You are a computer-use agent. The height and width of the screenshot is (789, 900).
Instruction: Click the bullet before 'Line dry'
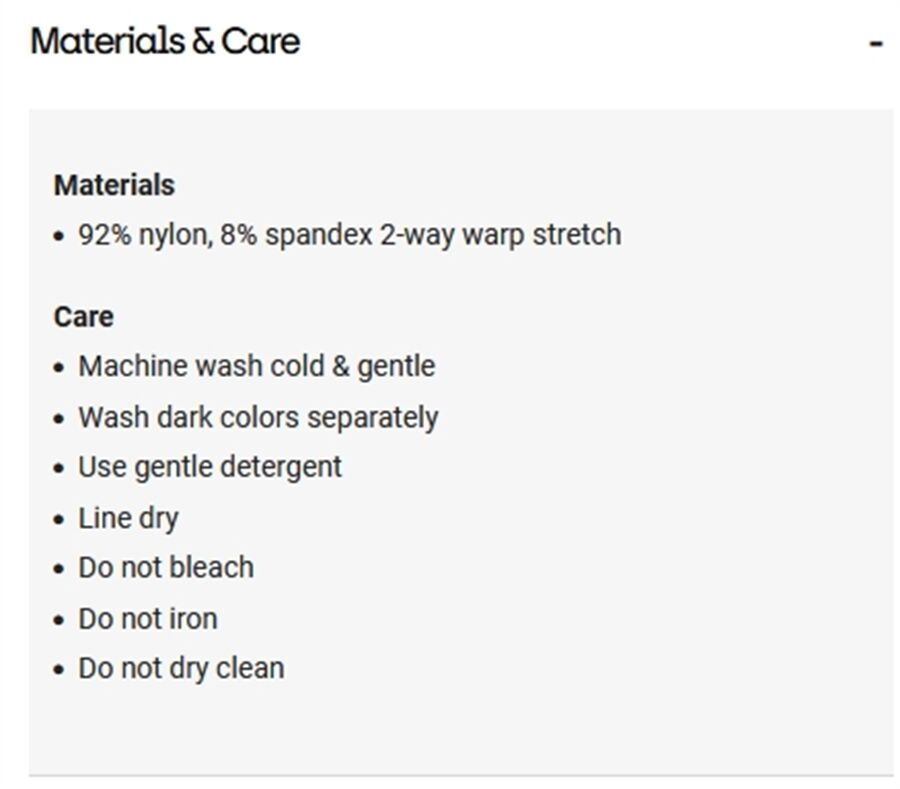click(x=59, y=520)
